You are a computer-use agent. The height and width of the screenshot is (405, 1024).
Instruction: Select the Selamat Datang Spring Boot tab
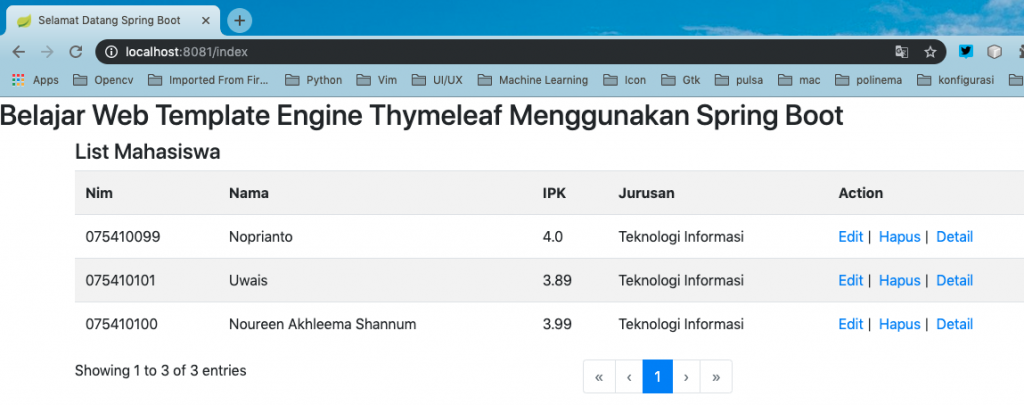click(114, 20)
